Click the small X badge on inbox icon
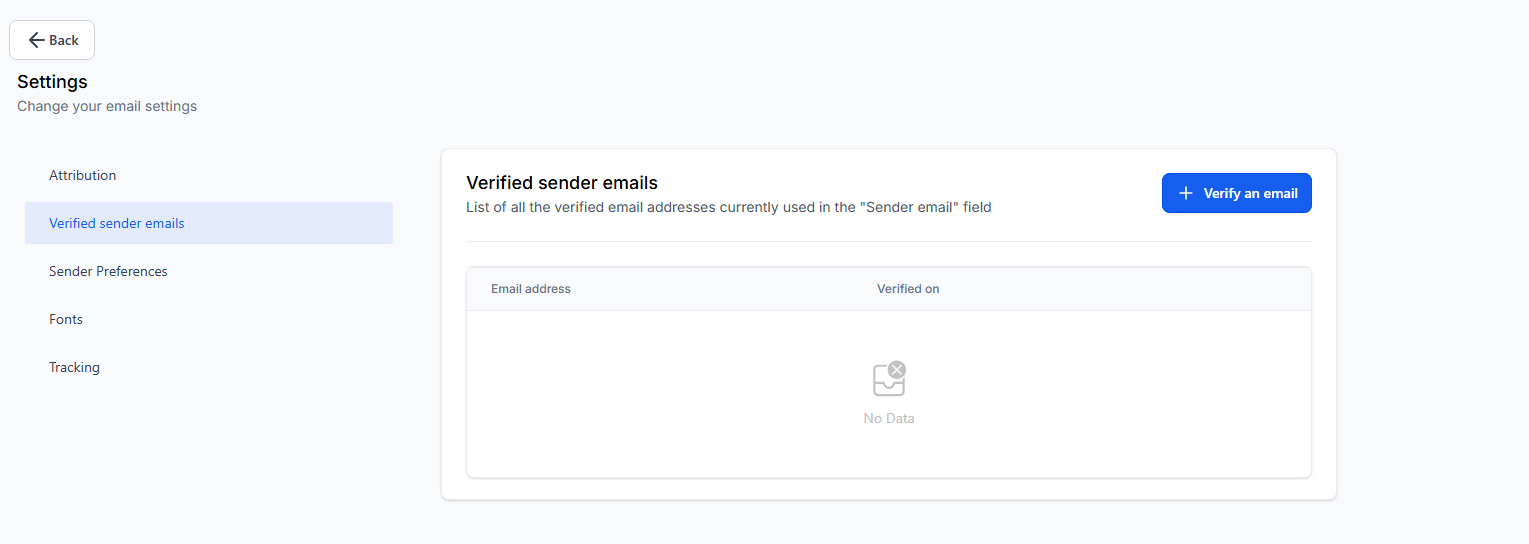This screenshot has height=544, width=1529. tap(897, 369)
